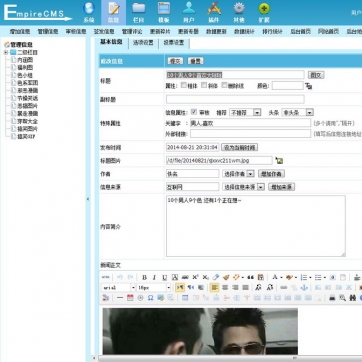
Task: Open the 扩展 green plus icon
Action: pyautogui.click(x=264, y=8)
